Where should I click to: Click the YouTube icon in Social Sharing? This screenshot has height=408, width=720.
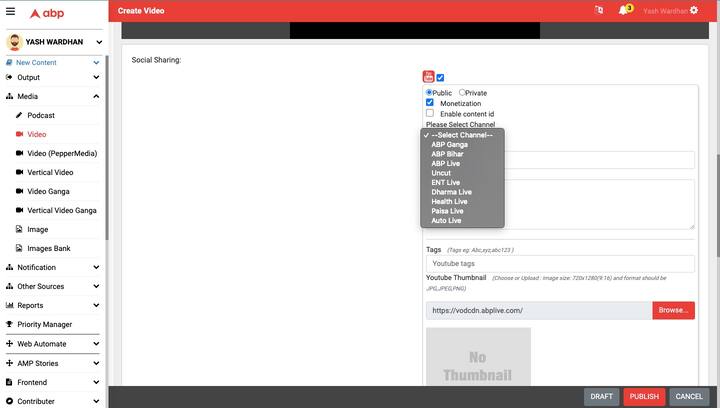(x=428, y=77)
